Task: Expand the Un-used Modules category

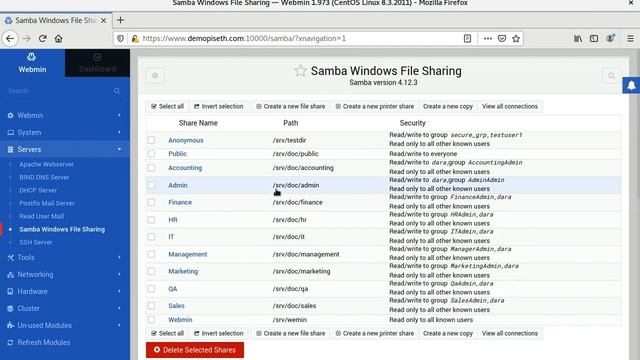Action: click(x=65, y=325)
